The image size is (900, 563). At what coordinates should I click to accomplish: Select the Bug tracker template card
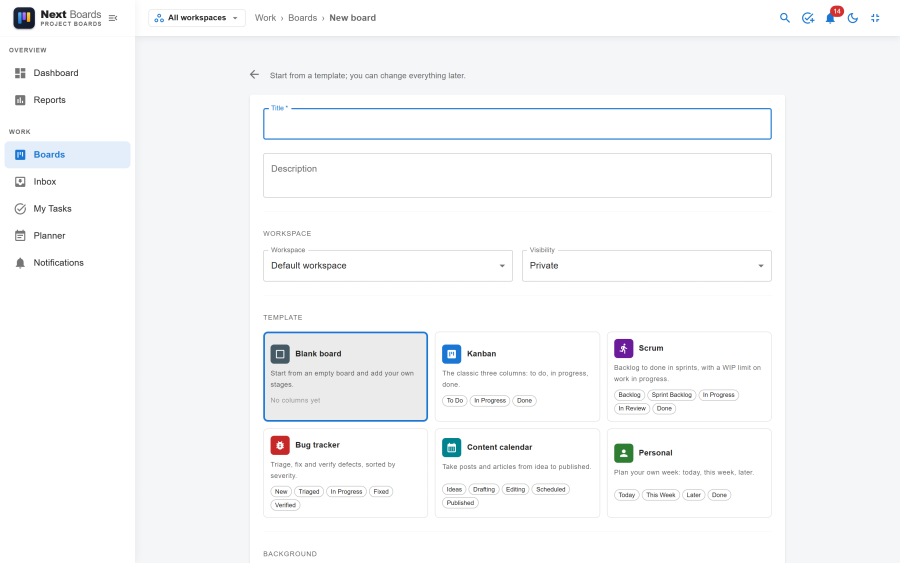click(346, 473)
